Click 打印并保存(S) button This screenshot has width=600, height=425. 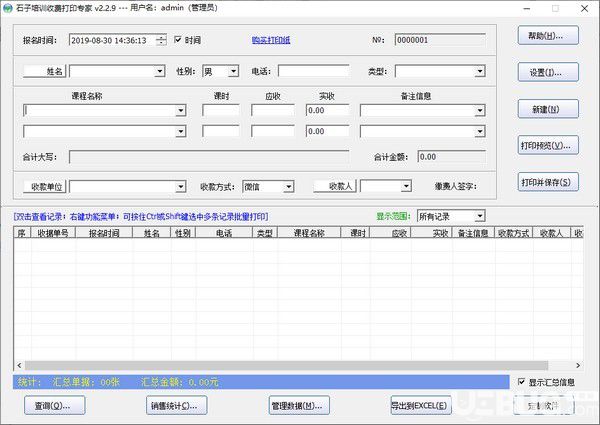548,182
